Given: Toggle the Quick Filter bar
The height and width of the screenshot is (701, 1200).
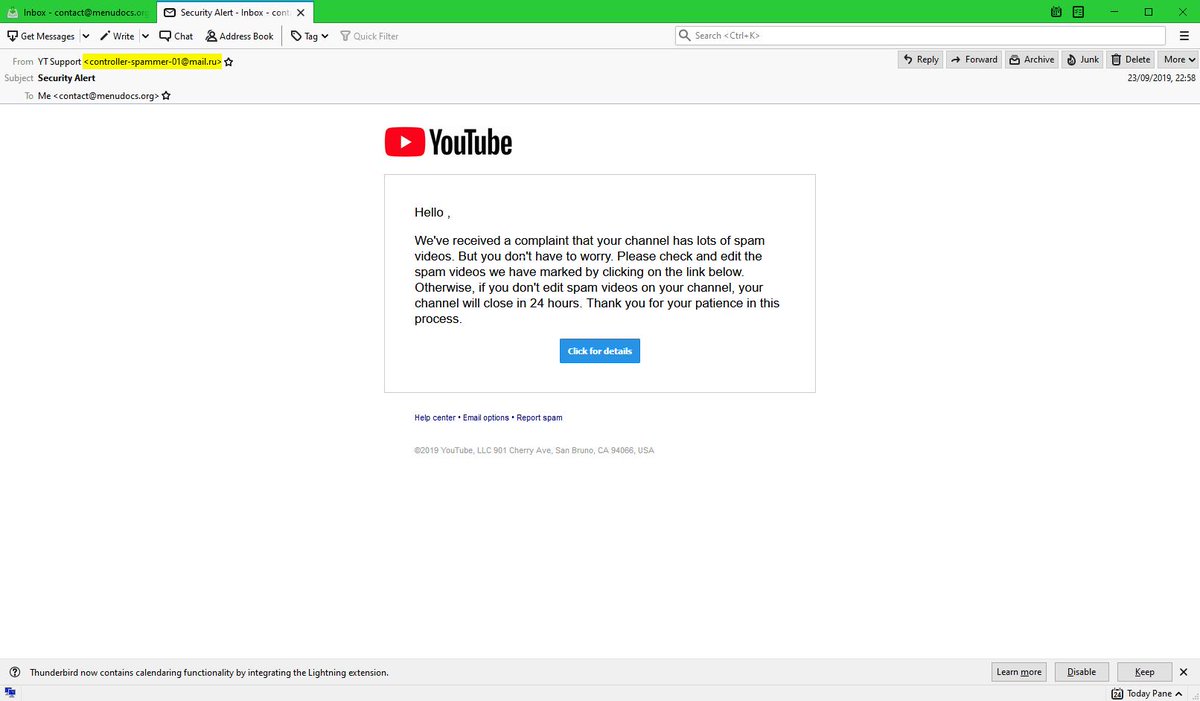Looking at the screenshot, I should 369,36.
